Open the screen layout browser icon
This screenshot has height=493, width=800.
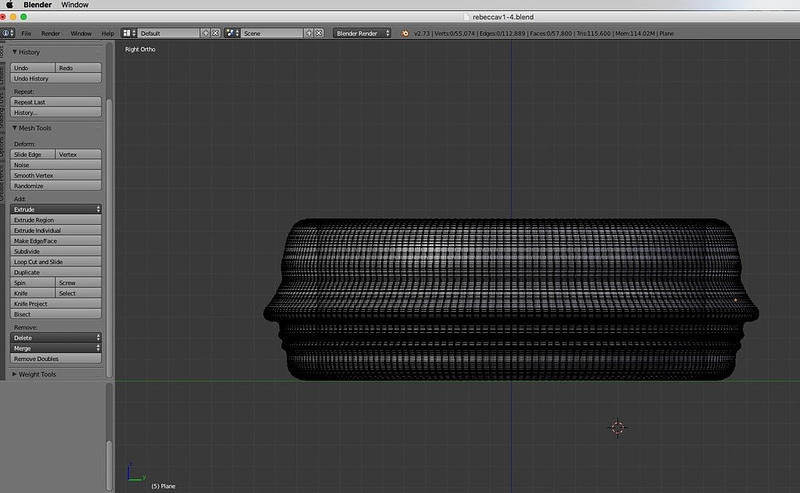pos(129,33)
